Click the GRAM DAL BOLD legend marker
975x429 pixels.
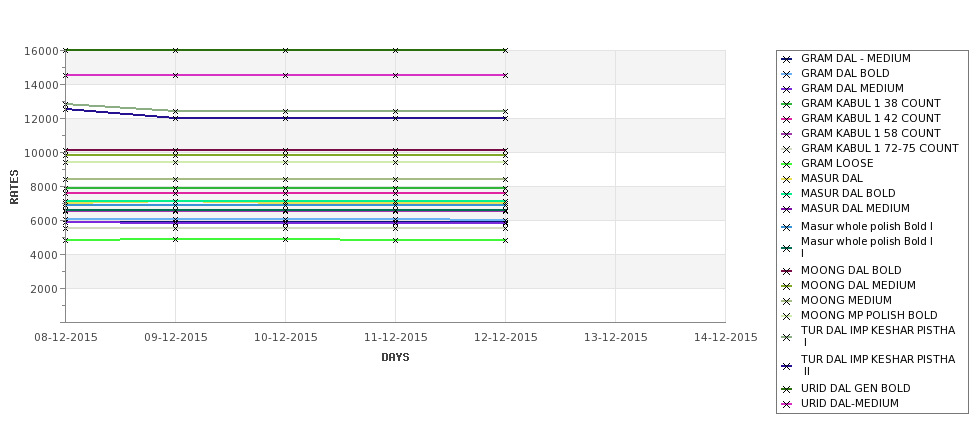(x=787, y=74)
